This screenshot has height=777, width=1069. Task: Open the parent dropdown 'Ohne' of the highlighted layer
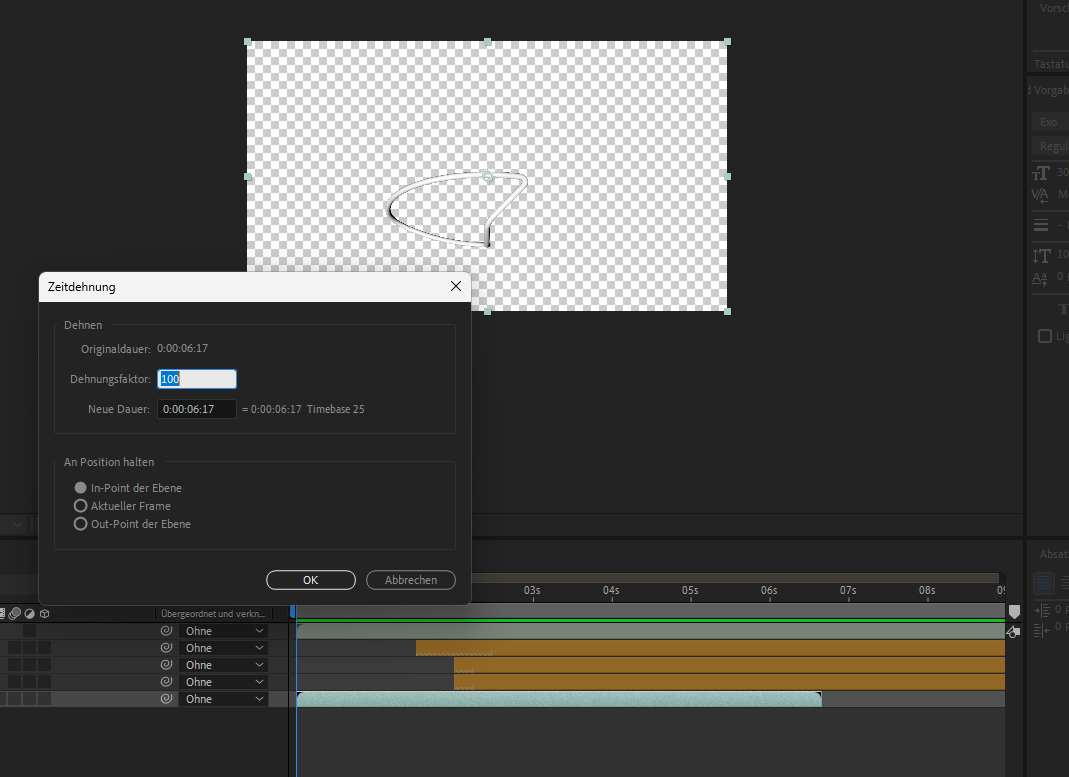tap(223, 699)
